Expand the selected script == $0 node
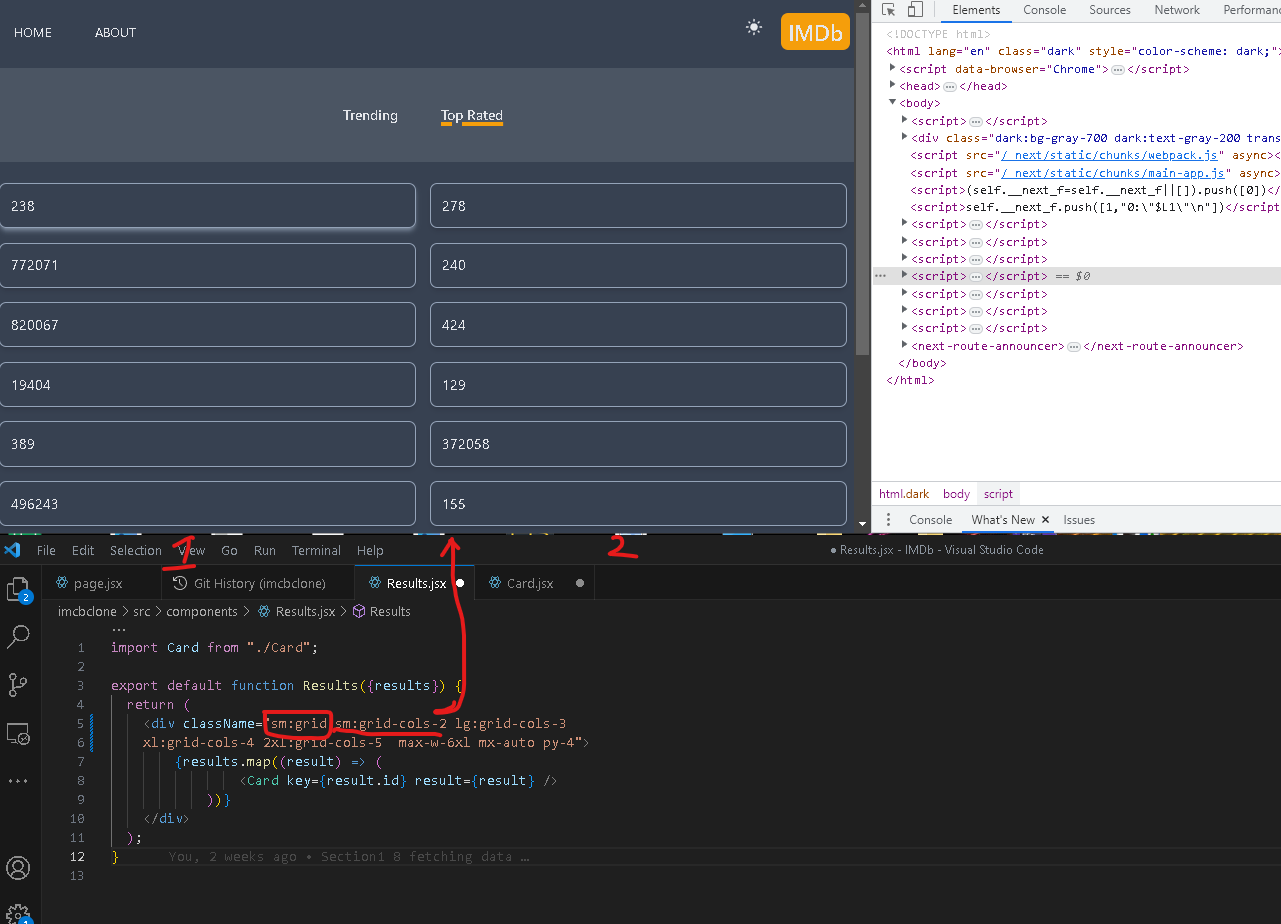The height and width of the screenshot is (924, 1281). click(x=905, y=275)
